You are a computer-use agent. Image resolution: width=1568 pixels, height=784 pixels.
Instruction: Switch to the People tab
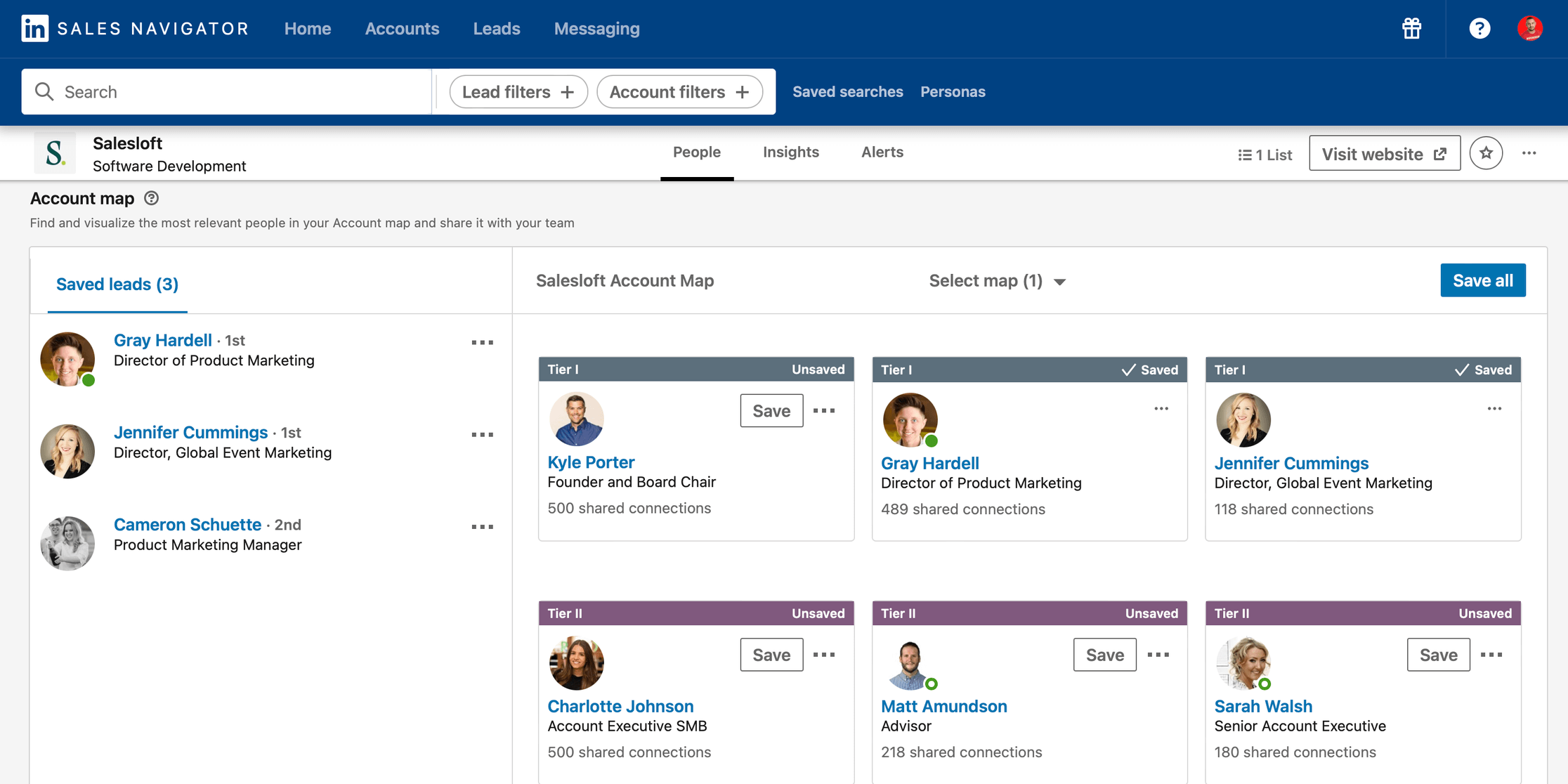[696, 152]
